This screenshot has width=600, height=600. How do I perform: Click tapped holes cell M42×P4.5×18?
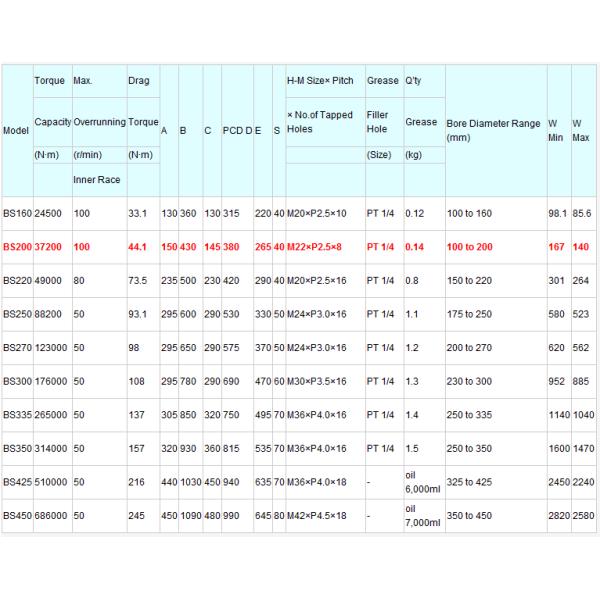pyautogui.click(x=326, y=516)
